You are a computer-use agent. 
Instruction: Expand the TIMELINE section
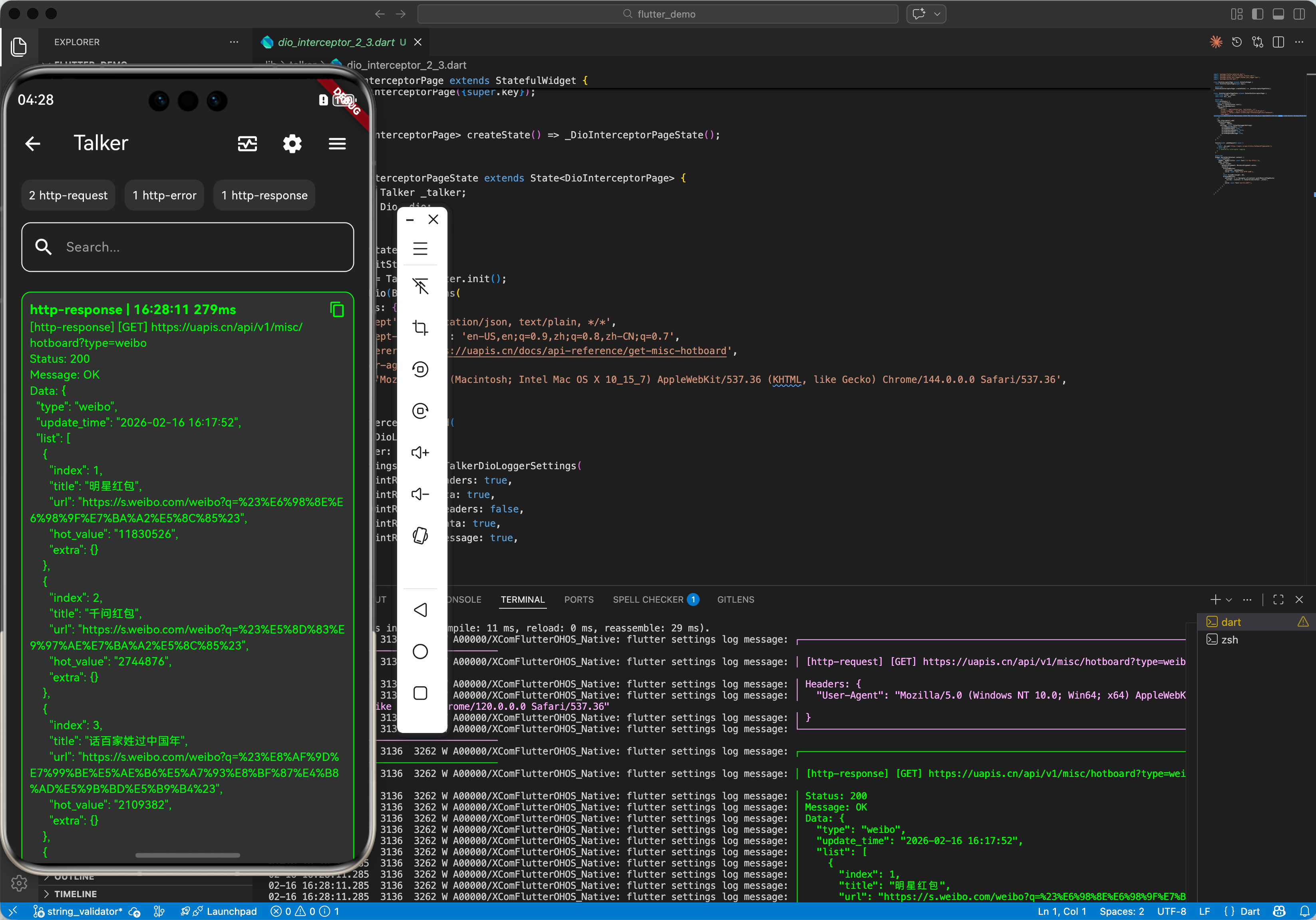click(x=75, y=894)
